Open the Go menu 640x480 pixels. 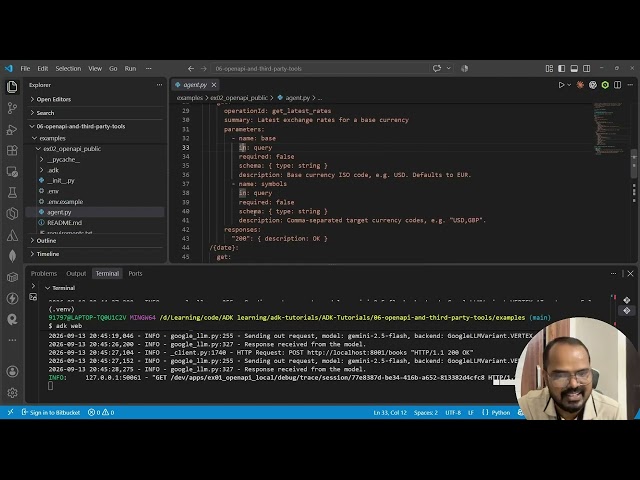[113, 69]
